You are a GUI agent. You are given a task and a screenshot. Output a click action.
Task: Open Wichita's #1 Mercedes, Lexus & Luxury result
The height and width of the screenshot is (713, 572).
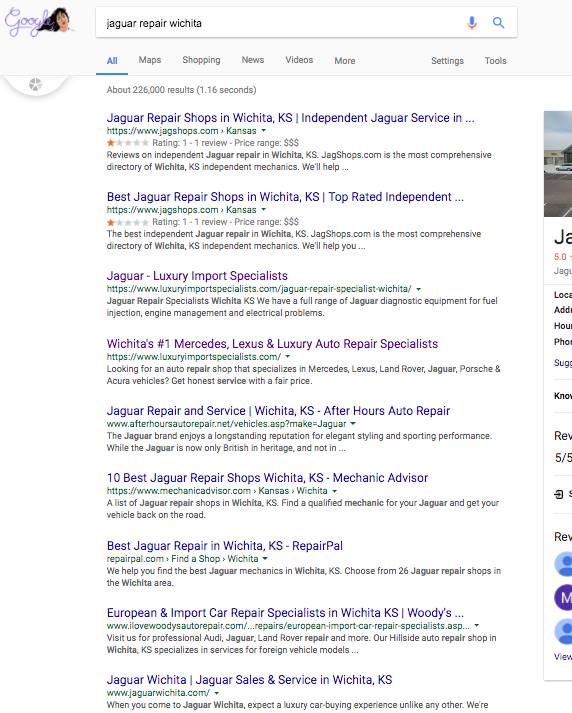[272, 344]
